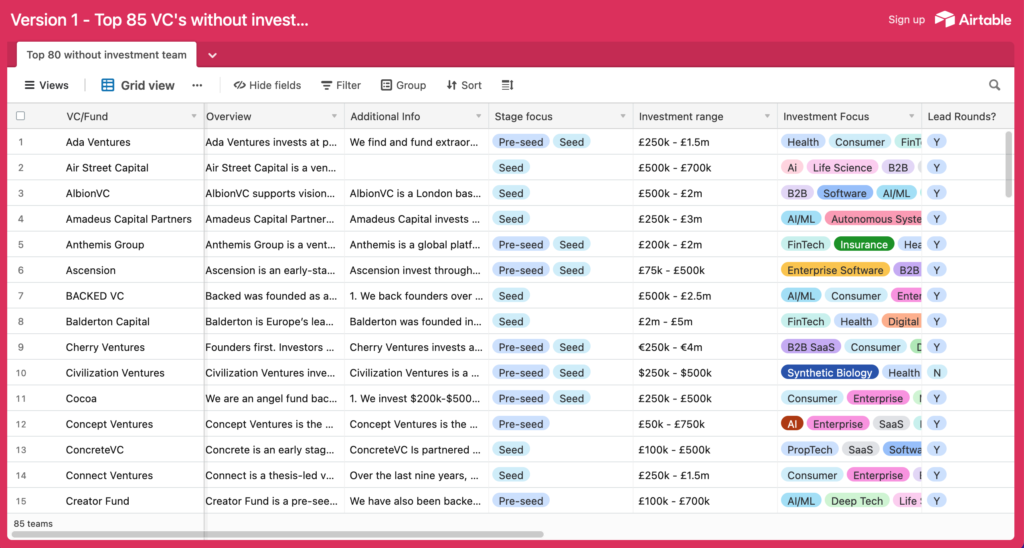Expand the Investment Focus column dropdown

pos(911,117)
